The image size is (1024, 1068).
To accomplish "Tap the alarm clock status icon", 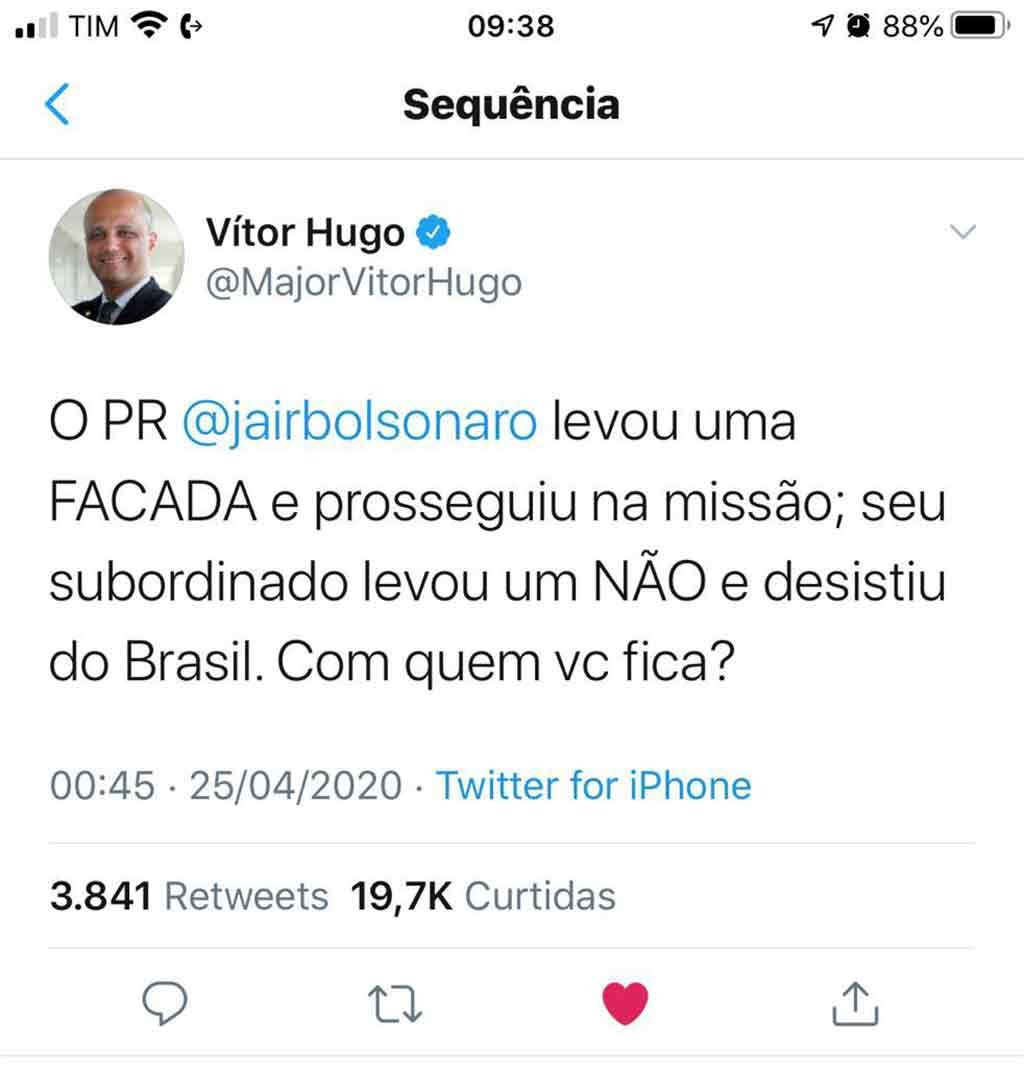I will (x=858, y=26).
